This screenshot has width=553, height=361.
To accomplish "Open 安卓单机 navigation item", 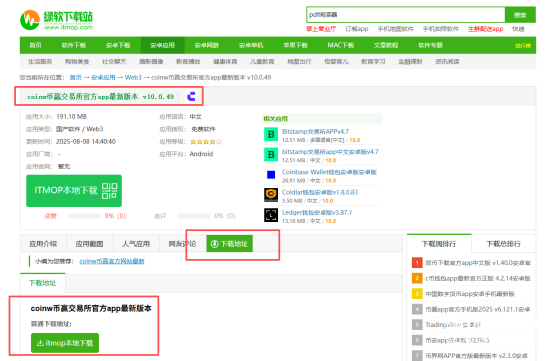I will pos(251,45).
